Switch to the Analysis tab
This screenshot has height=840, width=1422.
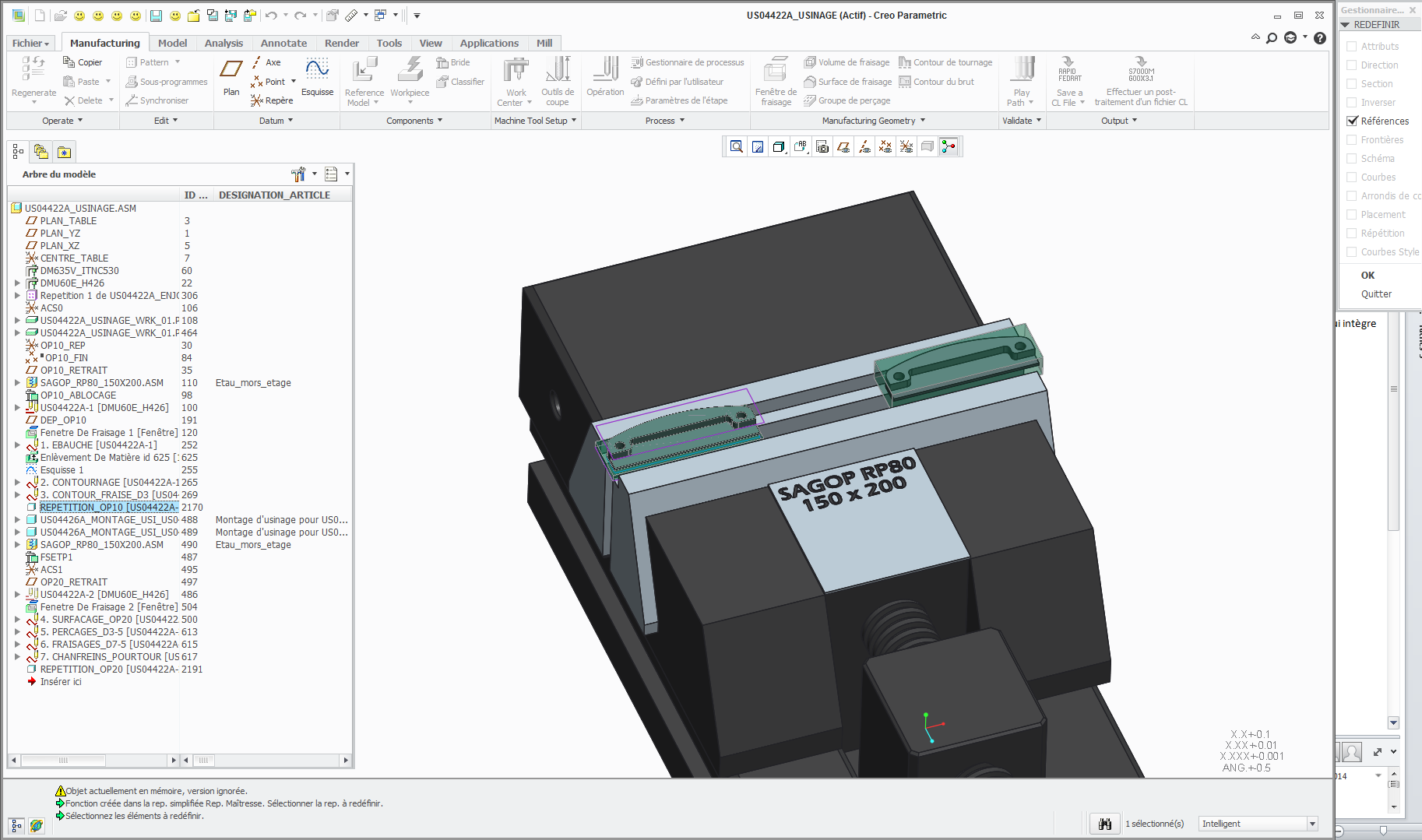click(x=224, y=44)
